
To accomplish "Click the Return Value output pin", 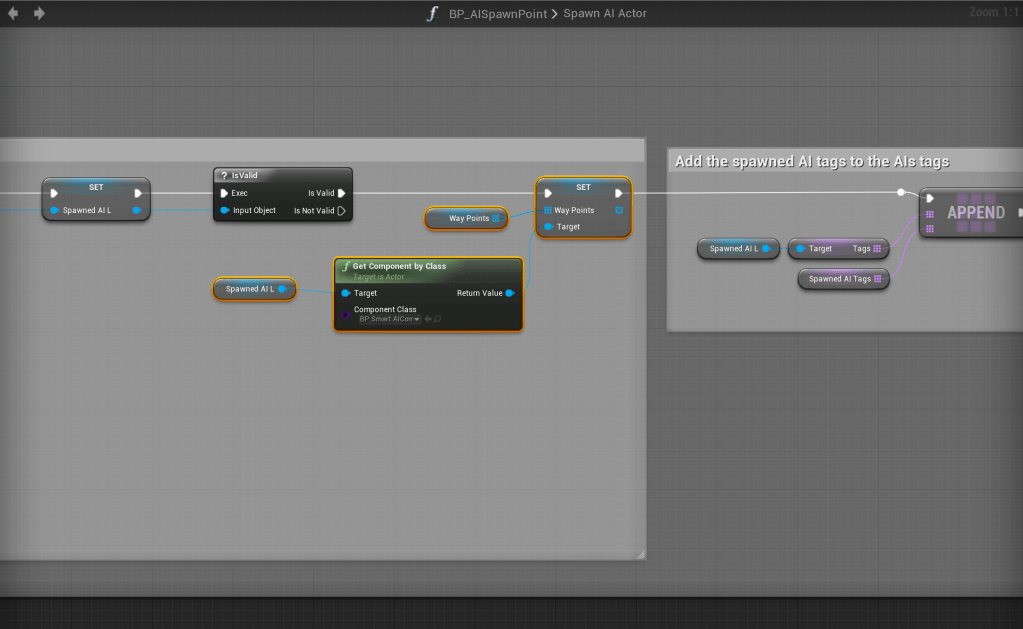I will coord(510,293).
